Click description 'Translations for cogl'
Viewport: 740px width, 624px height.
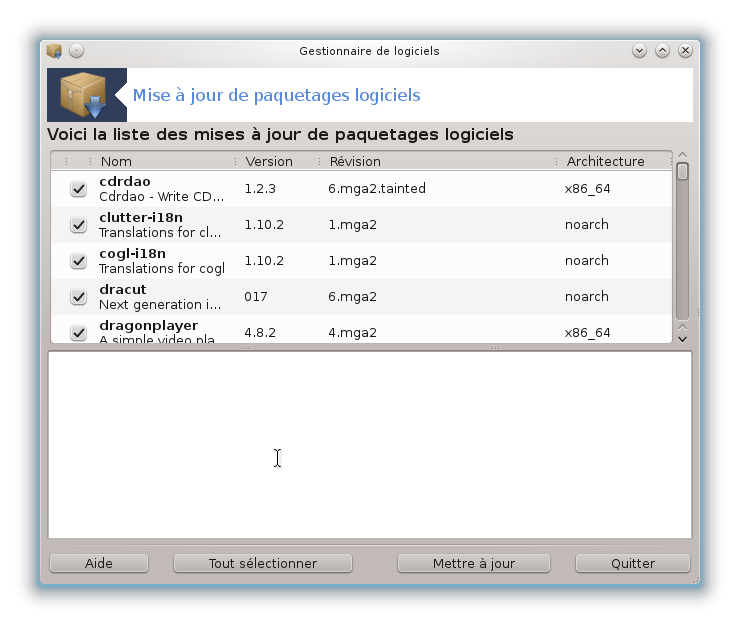pyautogui.click(x=162, y=268)
